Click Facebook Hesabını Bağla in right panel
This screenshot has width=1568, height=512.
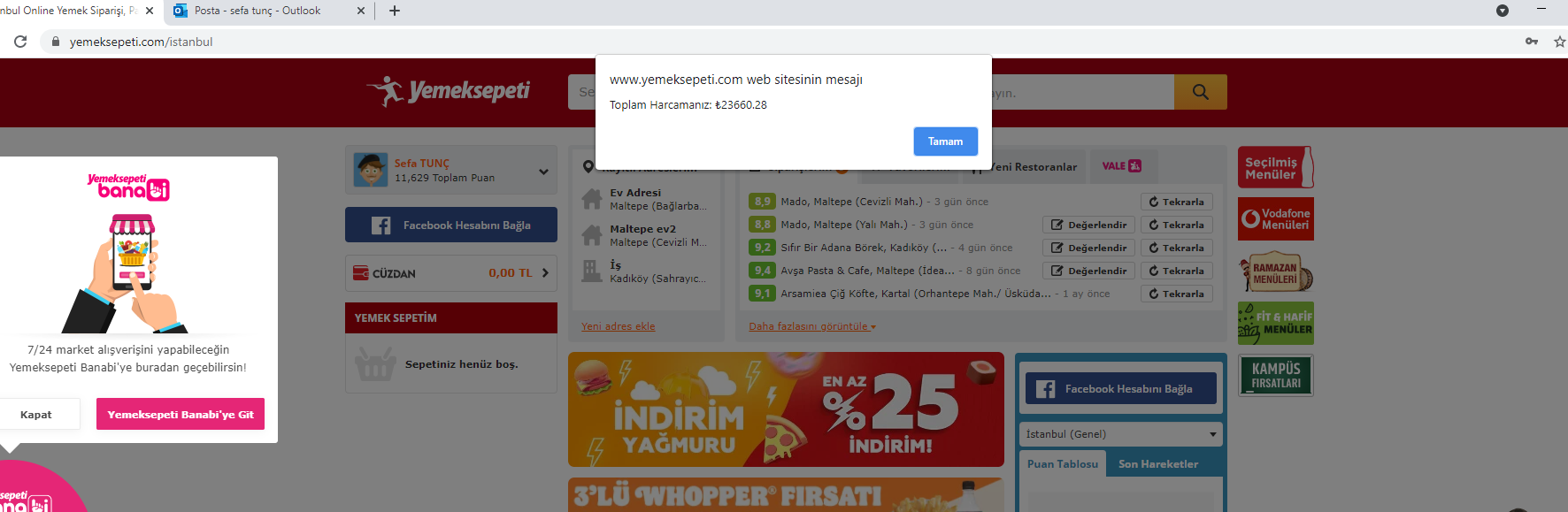[x=1121, y=388]
